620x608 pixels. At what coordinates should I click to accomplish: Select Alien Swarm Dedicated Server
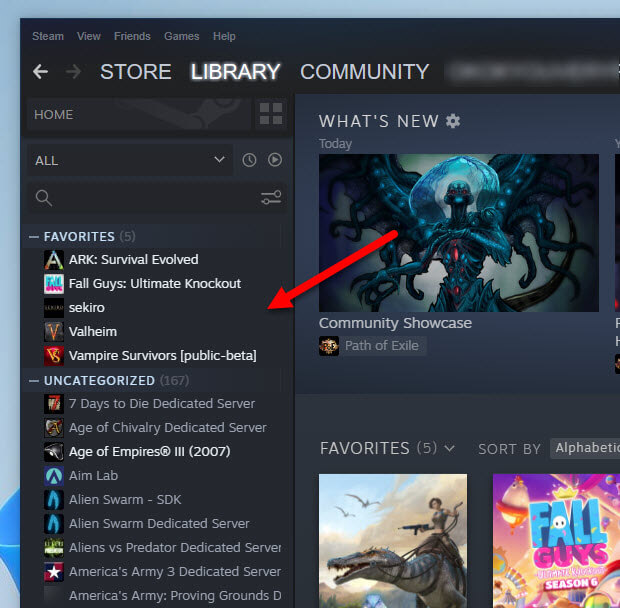159,524
